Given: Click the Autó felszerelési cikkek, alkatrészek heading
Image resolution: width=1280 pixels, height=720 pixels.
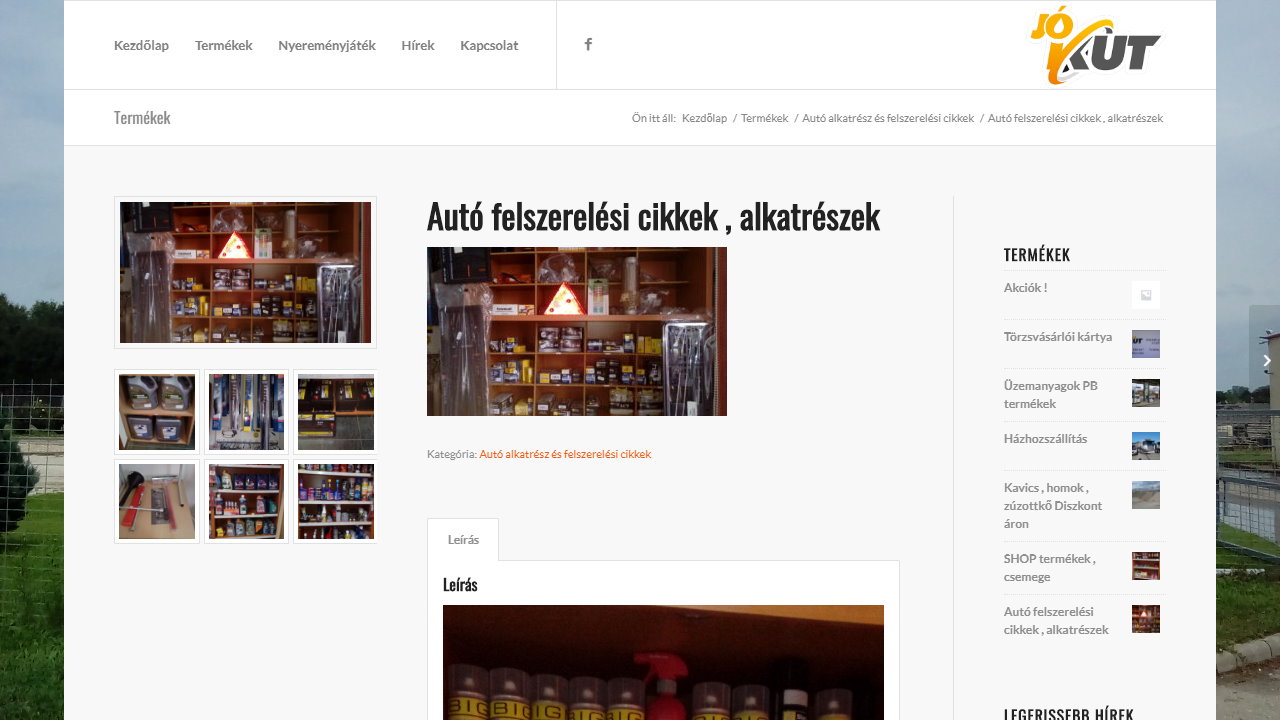Looking at the screenshot, I should [653, 216].
